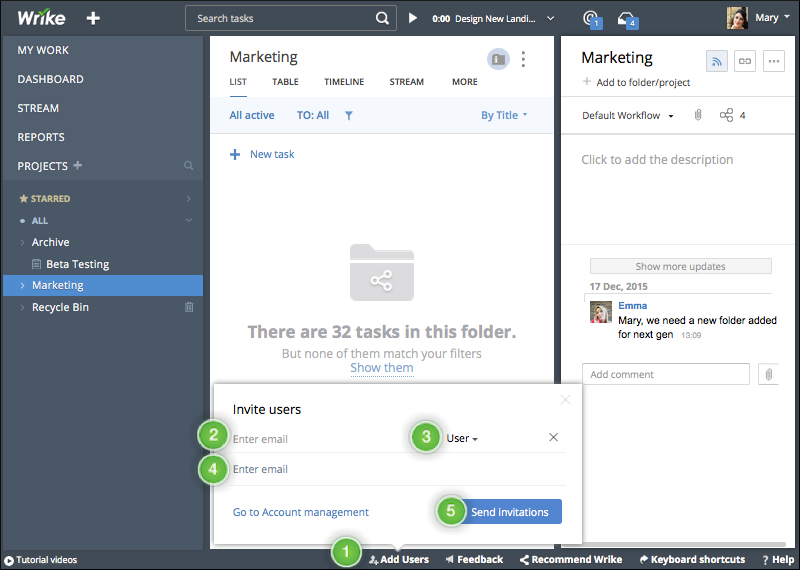Image resolution: width=800 pixels, height=570 pixels.
Task: Click Emma's name in the comment
Action: click(633, 306)
